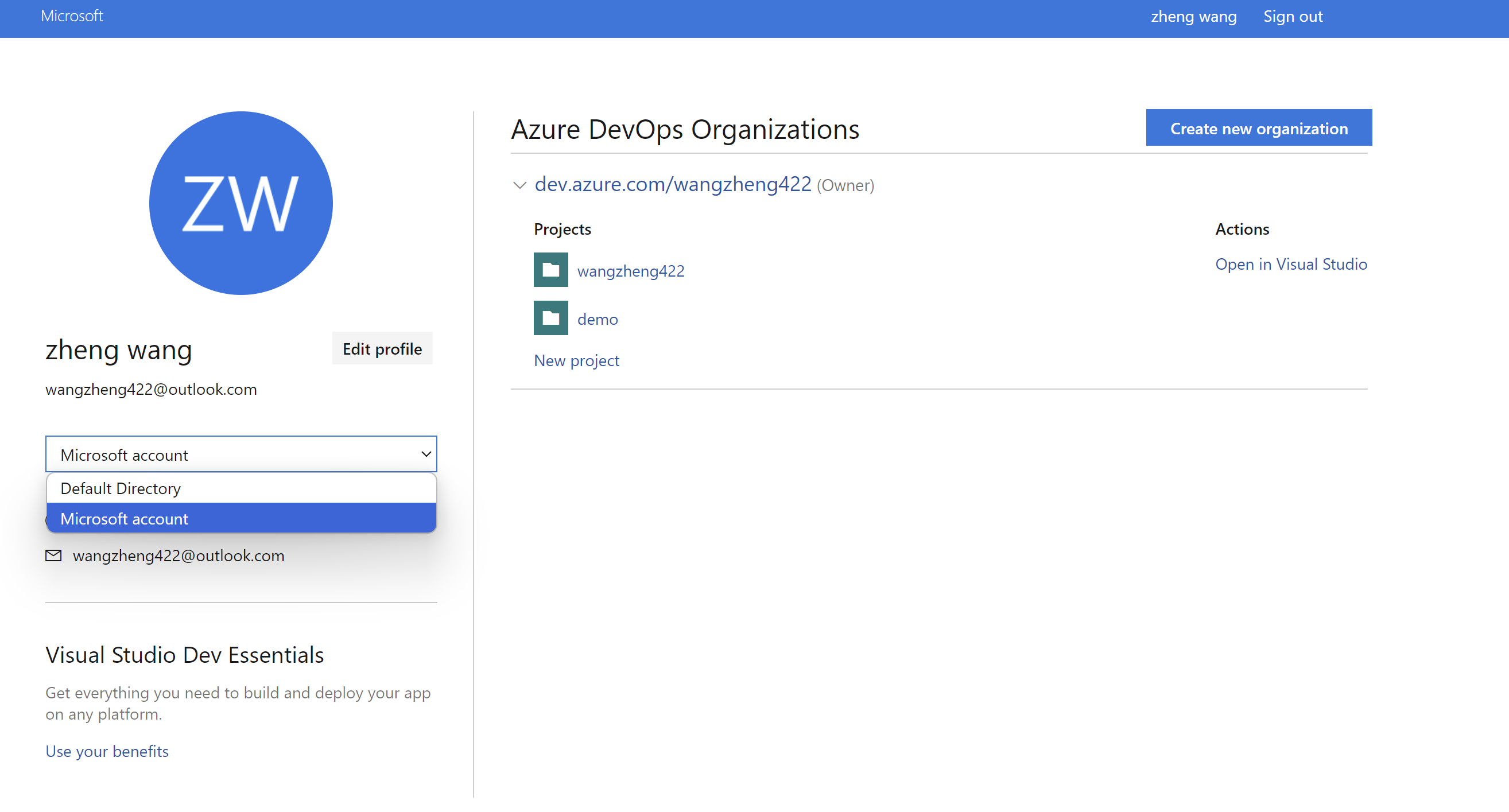Viewport: 1509px width, 812px height.
Task: Open the wangzheng422 project link
Action: coord(630,271)
